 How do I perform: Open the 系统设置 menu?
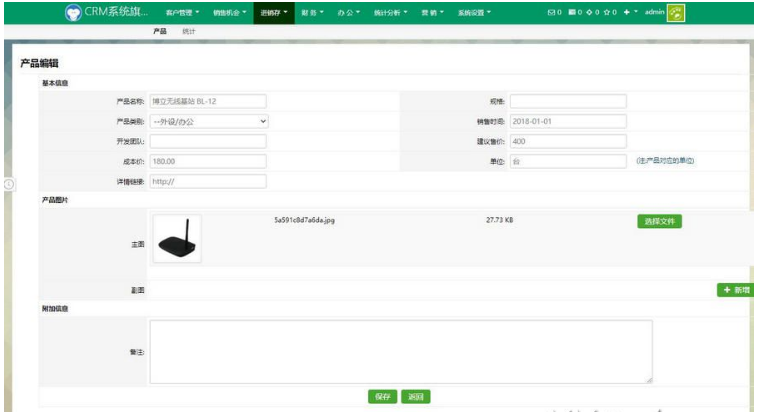click(474, 13)
